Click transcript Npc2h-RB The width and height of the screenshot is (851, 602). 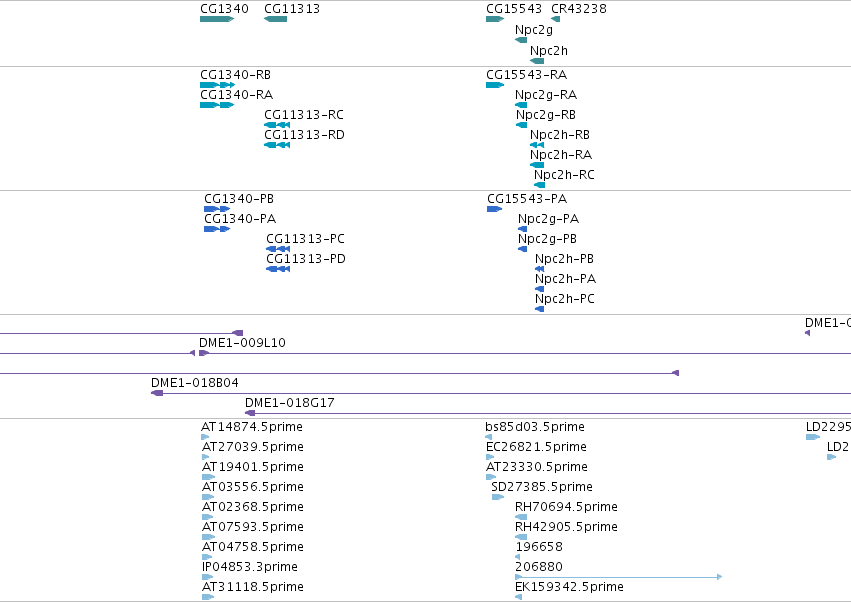coord(536,145)
